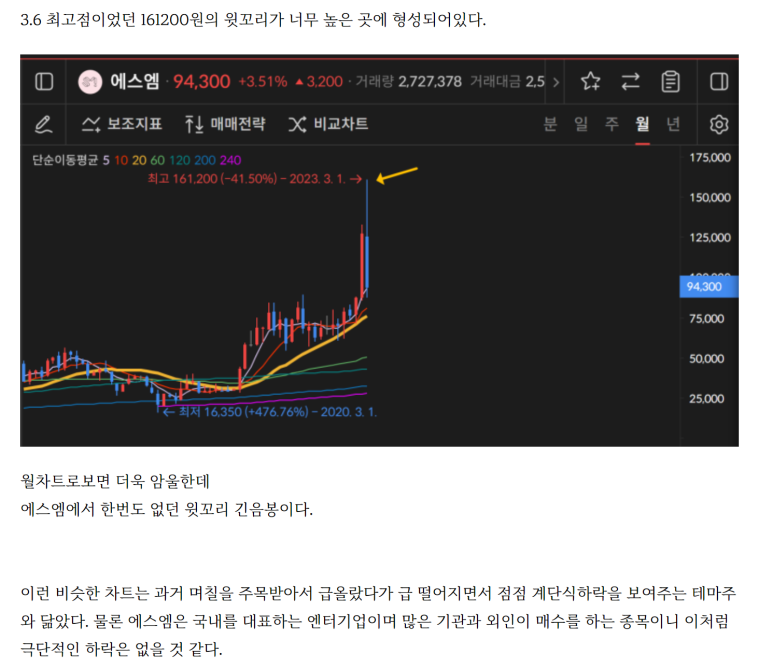Select the 월 monthly chart tab
Image resolution: width=773 pixels, height=668 pixels.
tap(642, 124)
